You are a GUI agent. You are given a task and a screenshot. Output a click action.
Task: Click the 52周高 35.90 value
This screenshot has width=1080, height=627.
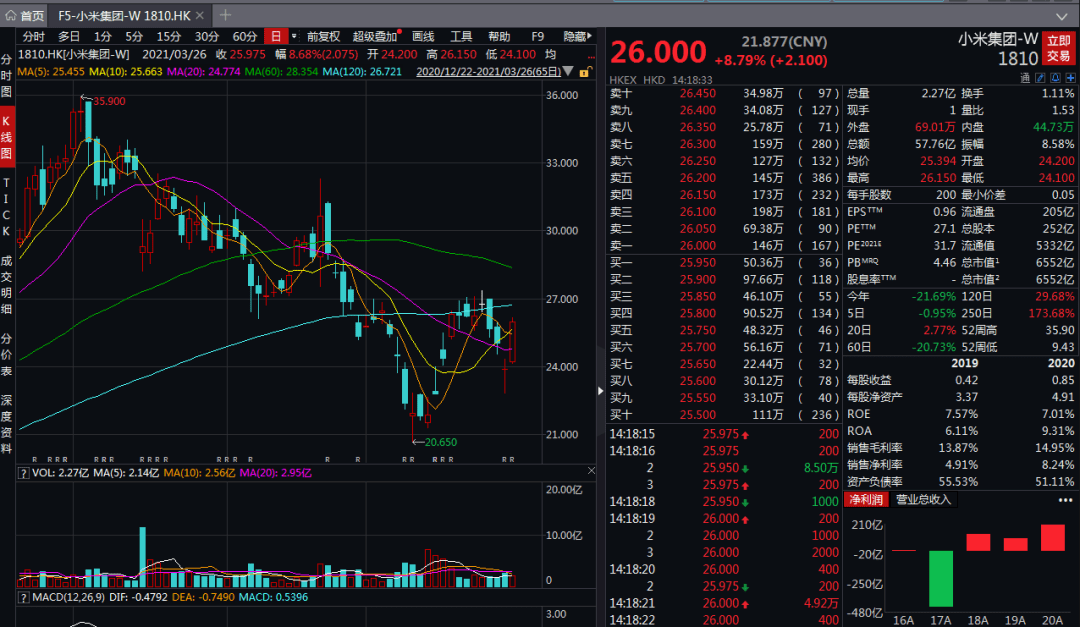pyautogui.click(x=1060, y=330)
